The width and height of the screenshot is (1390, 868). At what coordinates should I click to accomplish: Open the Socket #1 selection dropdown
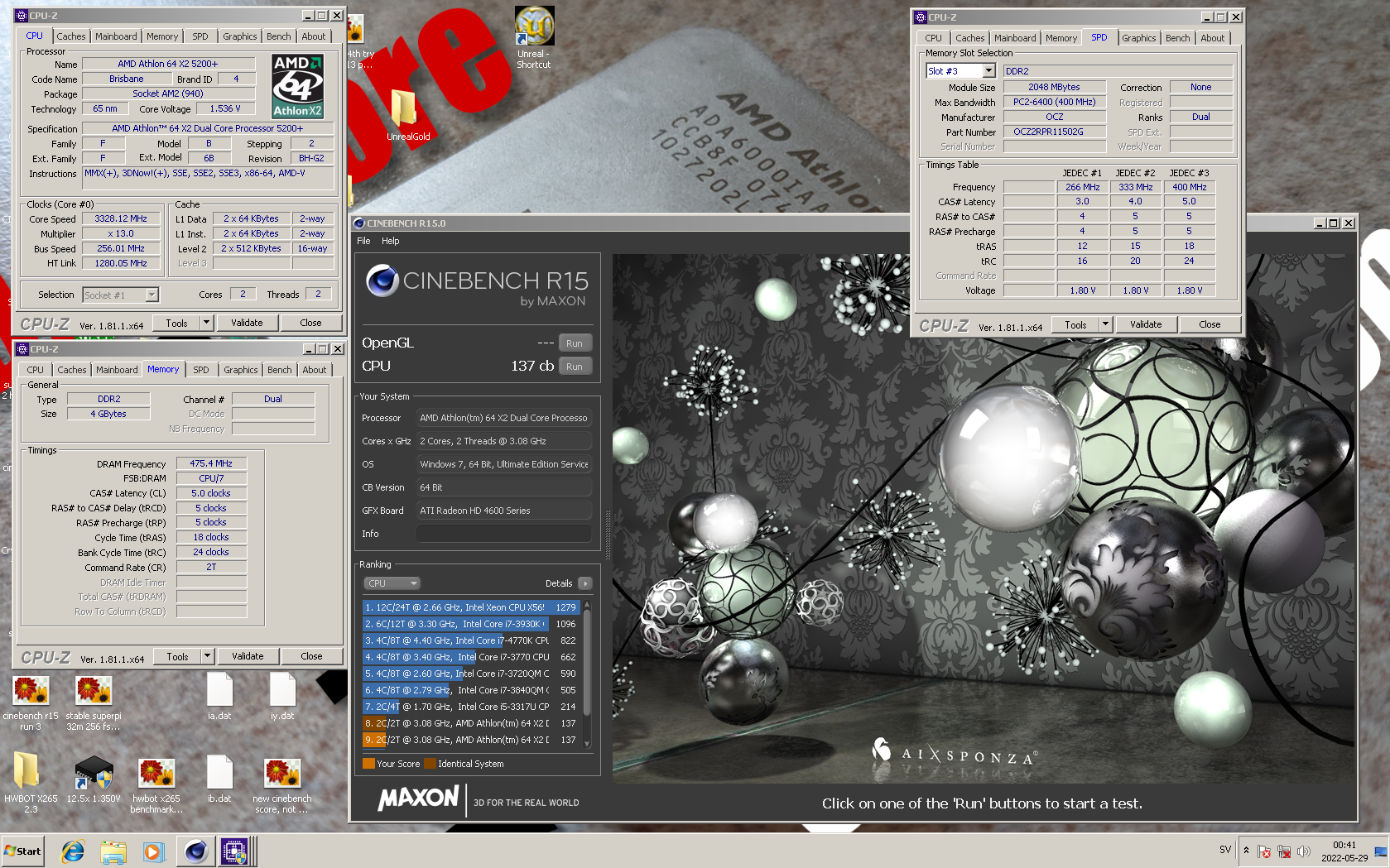coord(152,295)
